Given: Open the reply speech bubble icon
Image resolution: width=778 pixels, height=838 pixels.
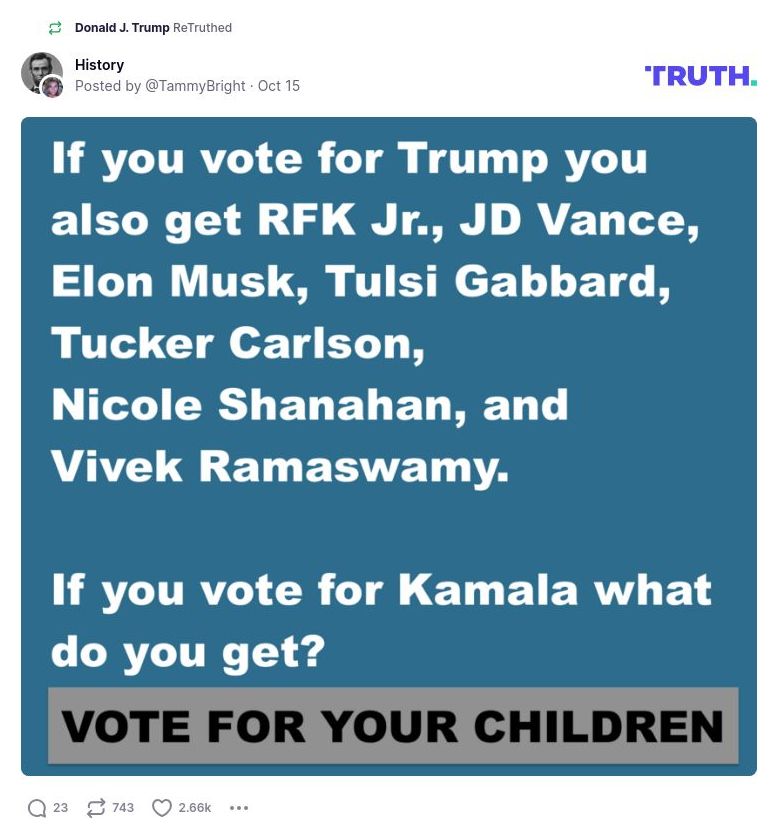Looking at the screenshot, I should (38, 807).
